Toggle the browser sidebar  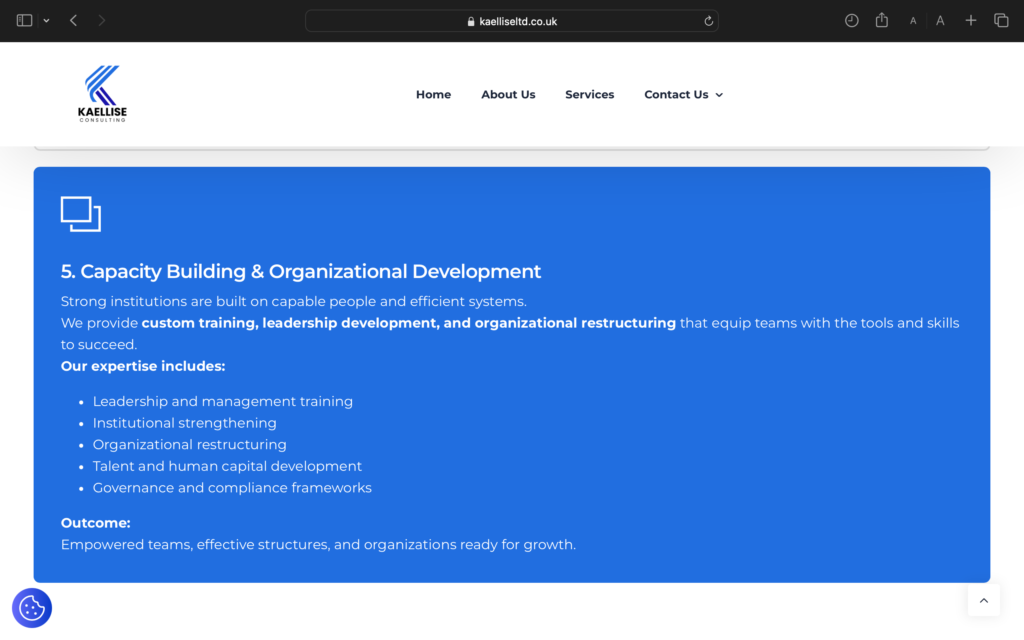point(23,19)
